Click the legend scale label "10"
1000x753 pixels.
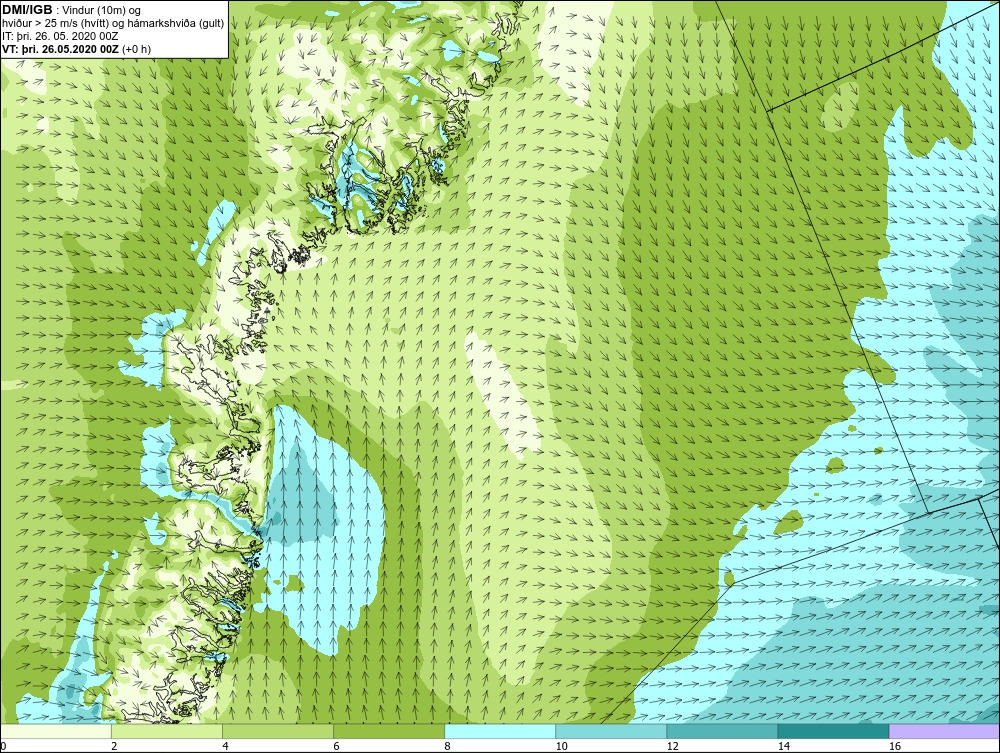[x=561, y=746]
